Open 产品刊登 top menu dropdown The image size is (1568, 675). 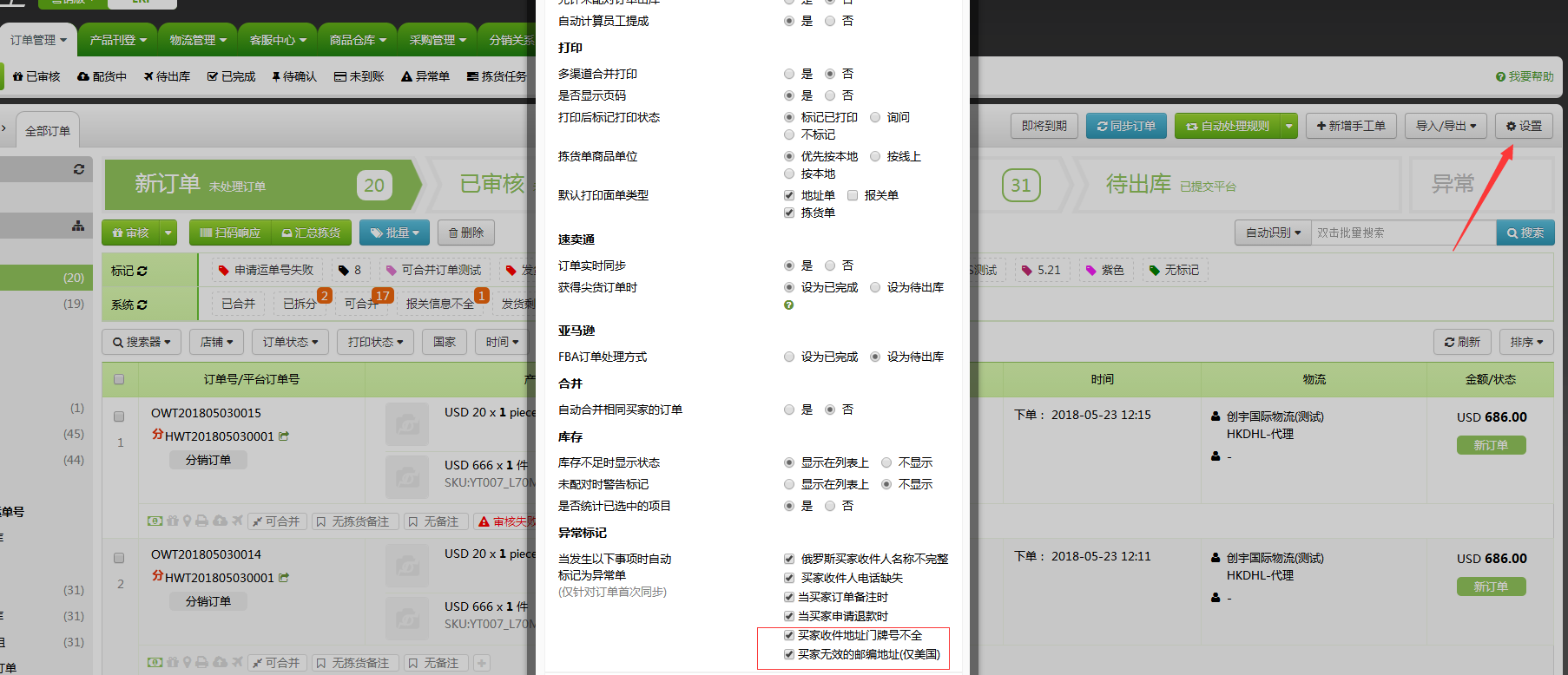point(118,40)
